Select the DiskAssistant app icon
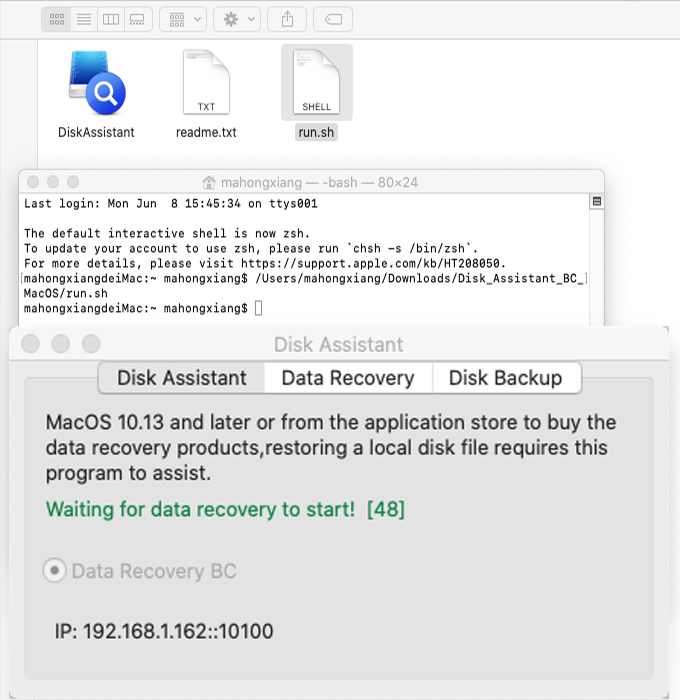The height and width of the screenshot is (700, 680). (x=96, y=83)
